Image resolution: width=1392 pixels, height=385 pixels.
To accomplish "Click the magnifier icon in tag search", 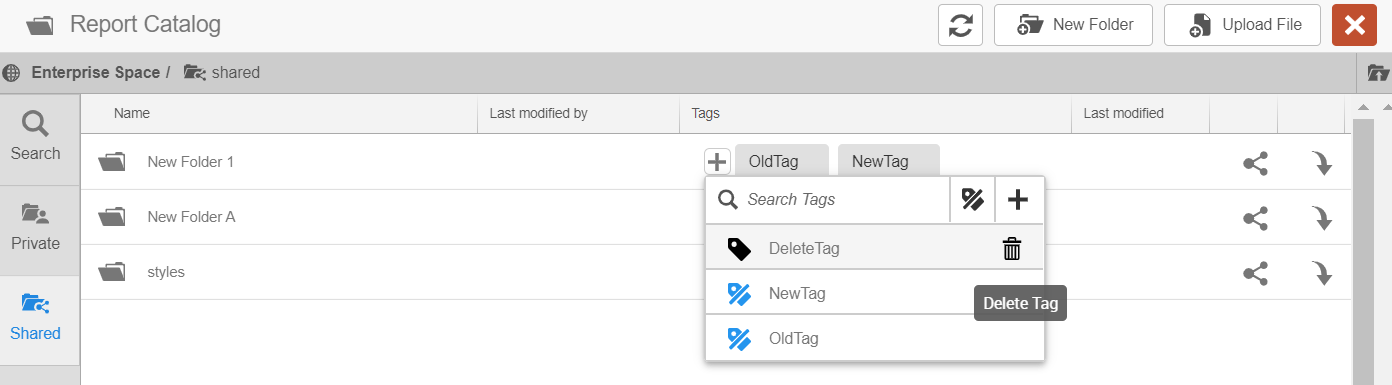I will 727,200.
